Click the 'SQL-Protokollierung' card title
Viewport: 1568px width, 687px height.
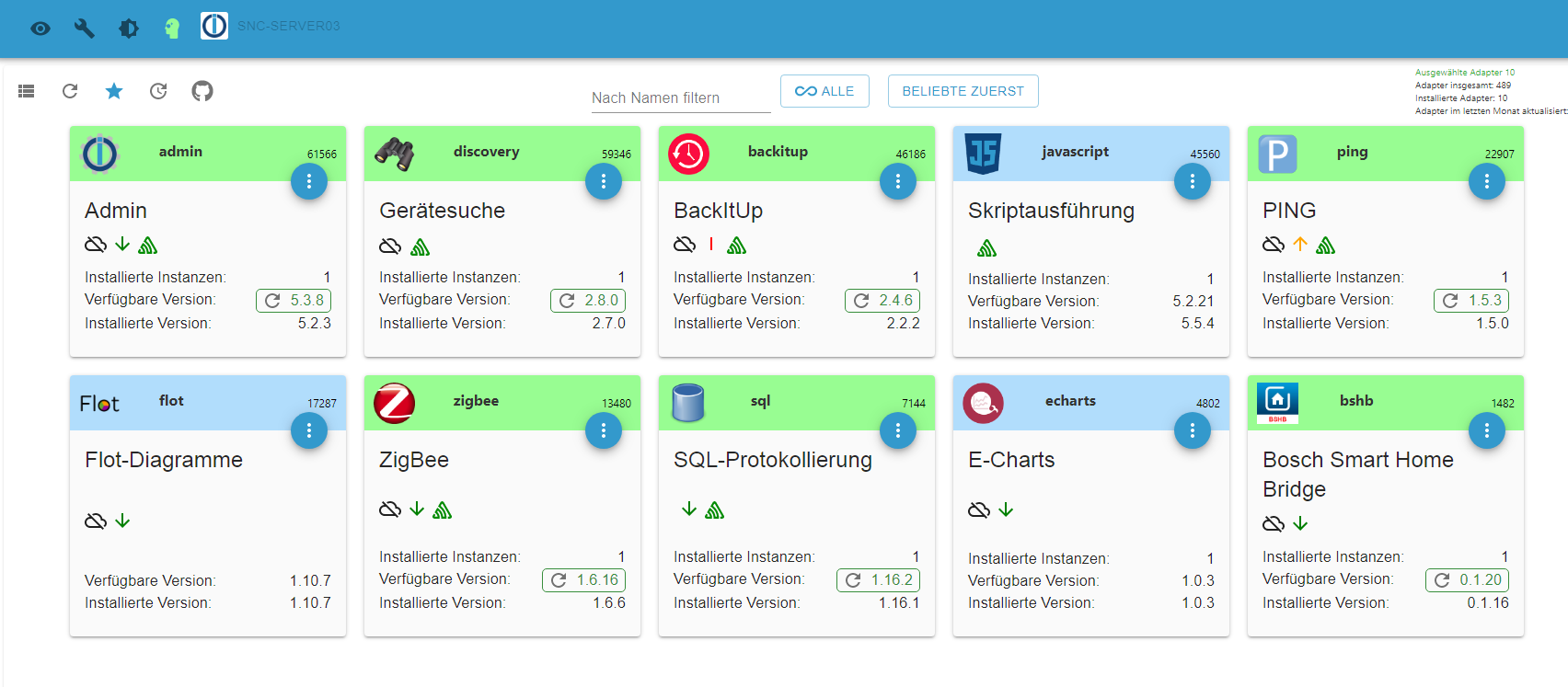click(773, 460)
